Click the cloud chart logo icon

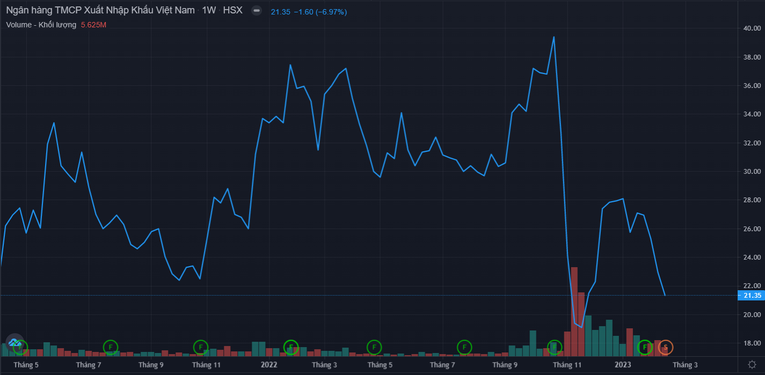(14, 344)
